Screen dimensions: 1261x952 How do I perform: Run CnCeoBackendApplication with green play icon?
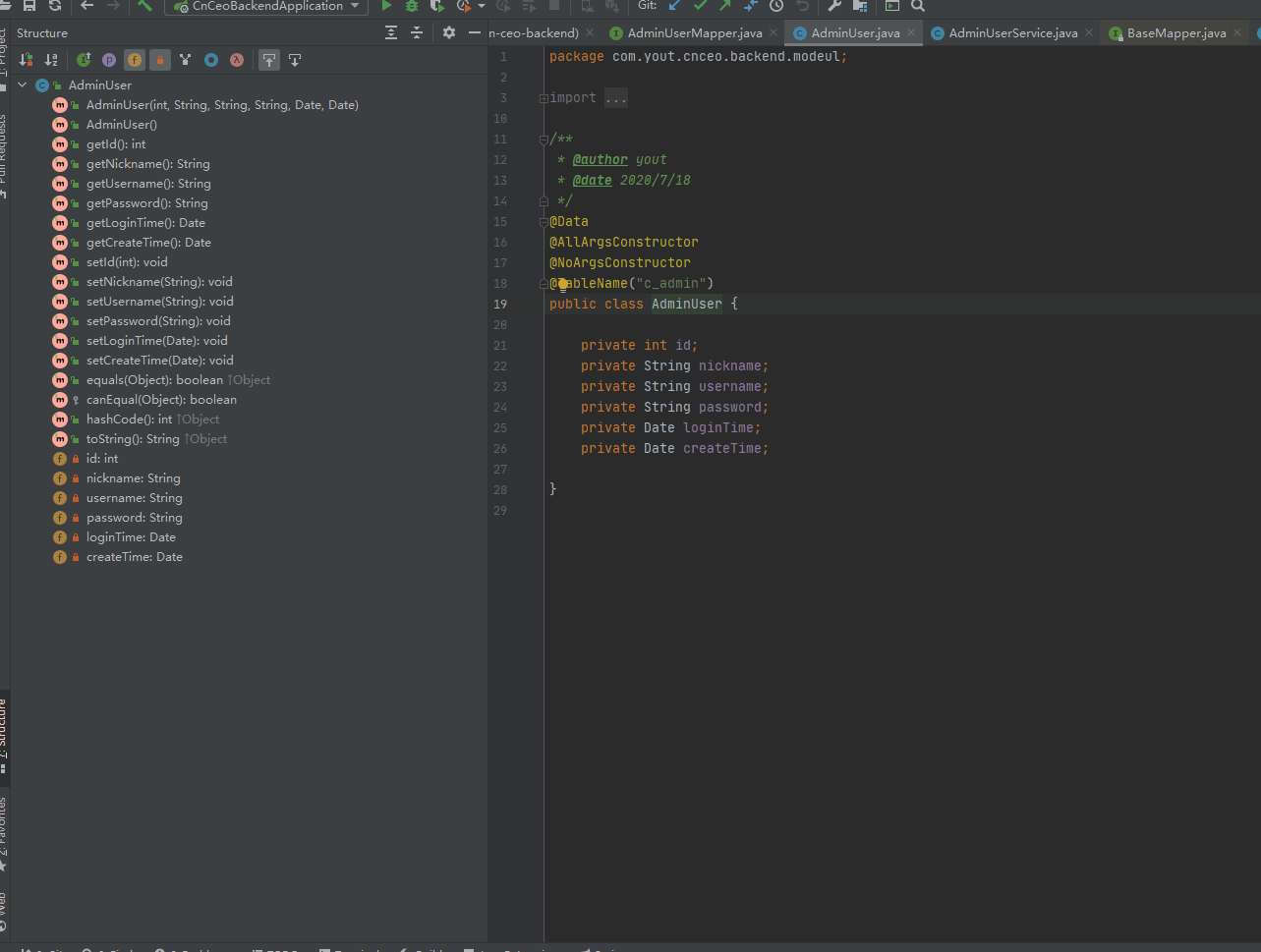coord(386,6)
